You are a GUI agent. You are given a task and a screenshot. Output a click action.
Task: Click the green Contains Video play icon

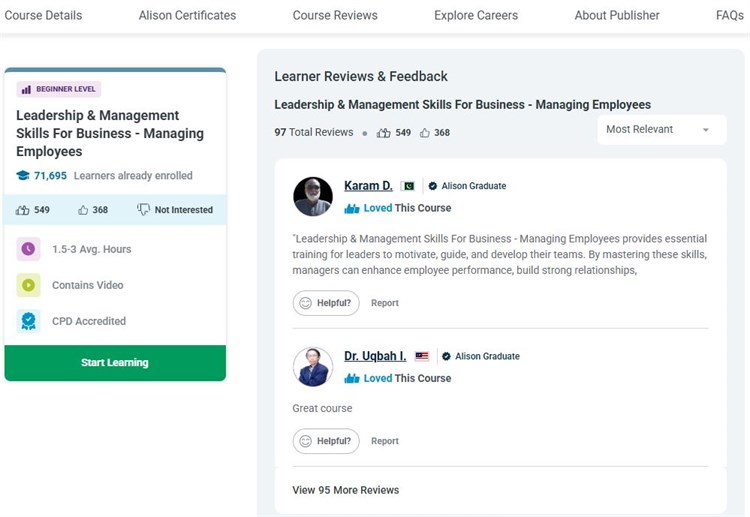(28, 285)
